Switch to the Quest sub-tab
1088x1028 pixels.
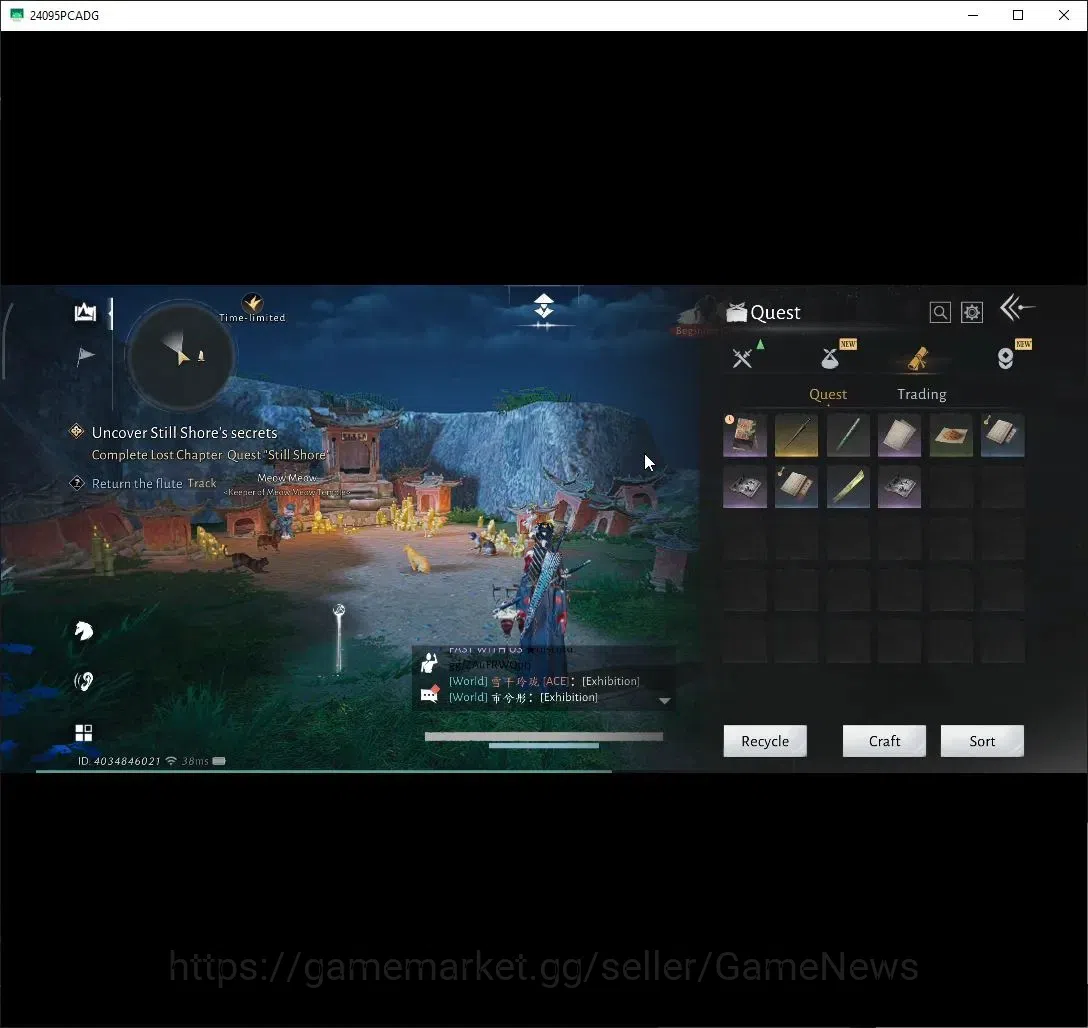pyautogui.click(x=828, y=394)
